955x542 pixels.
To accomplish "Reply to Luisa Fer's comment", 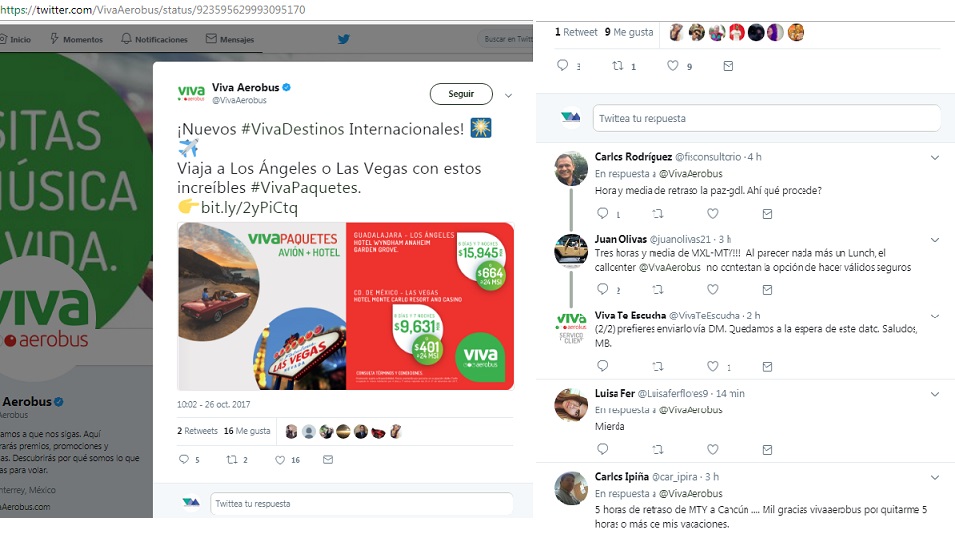I will (x=602, y=449).
